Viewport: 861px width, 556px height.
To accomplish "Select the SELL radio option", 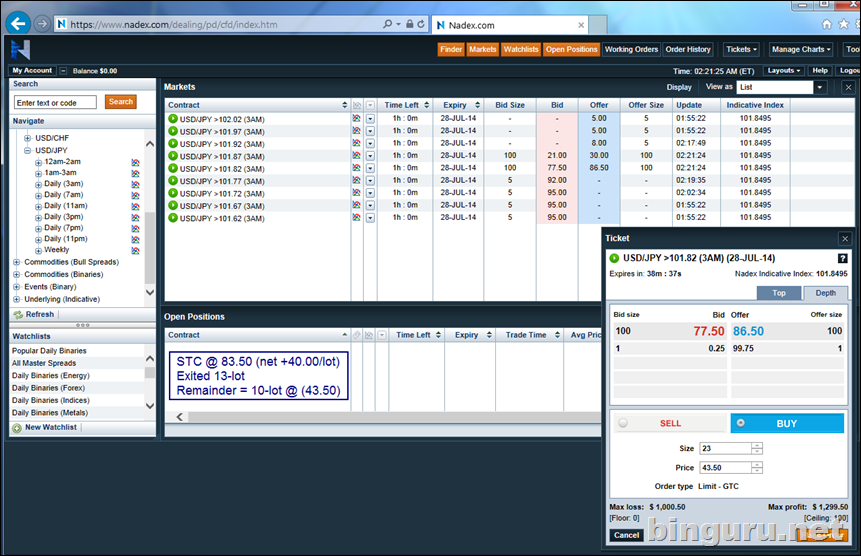I will 623,423.
